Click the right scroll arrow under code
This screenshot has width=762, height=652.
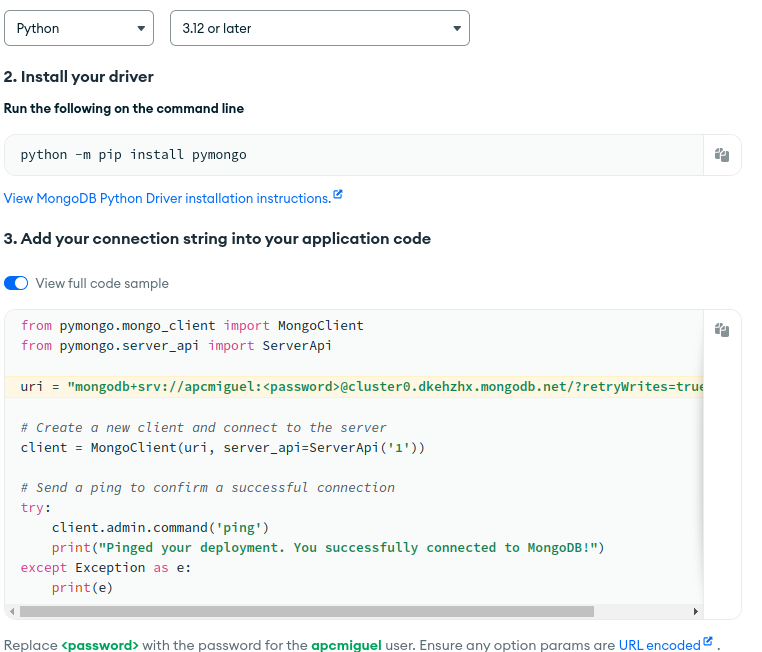pos(695,611)
